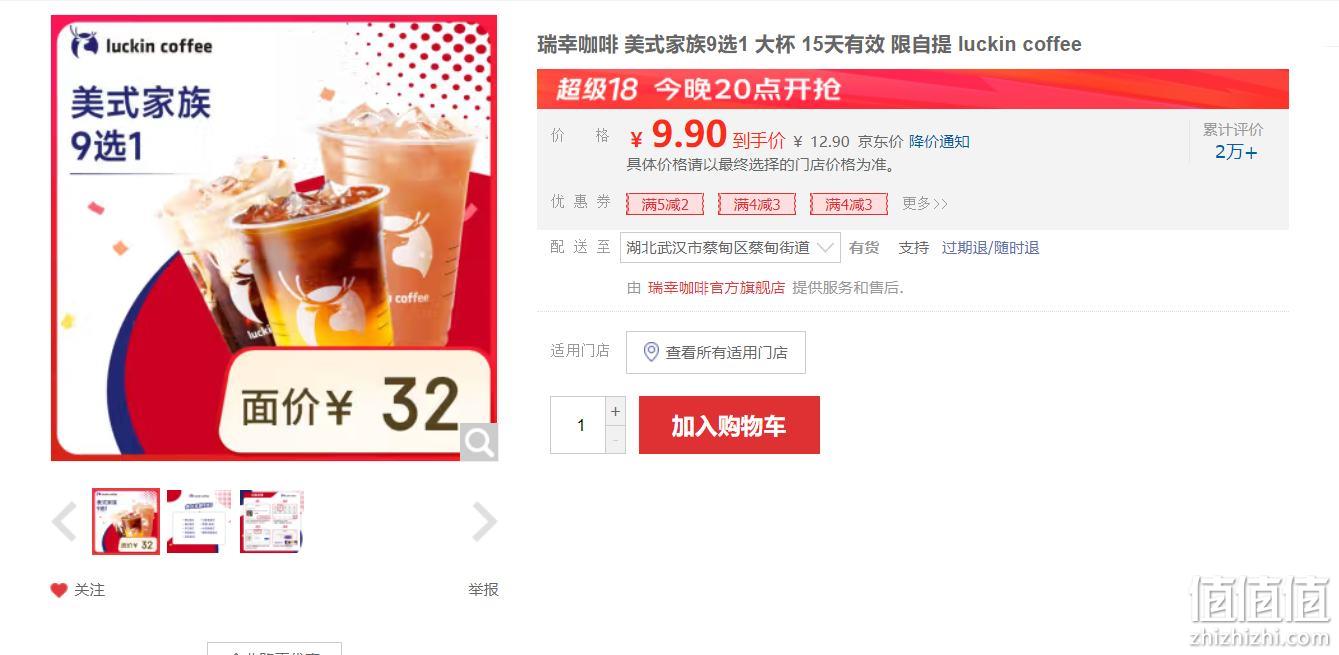Select second product thumbnail image

point(198,521)
